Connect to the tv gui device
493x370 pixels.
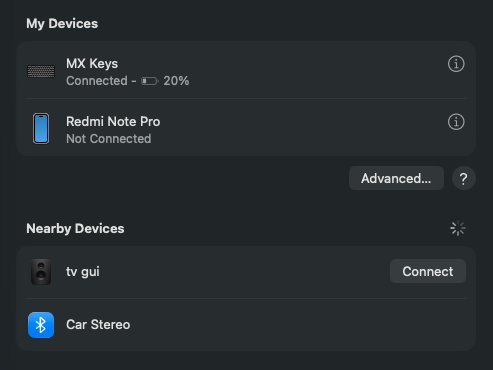(428, 271)
